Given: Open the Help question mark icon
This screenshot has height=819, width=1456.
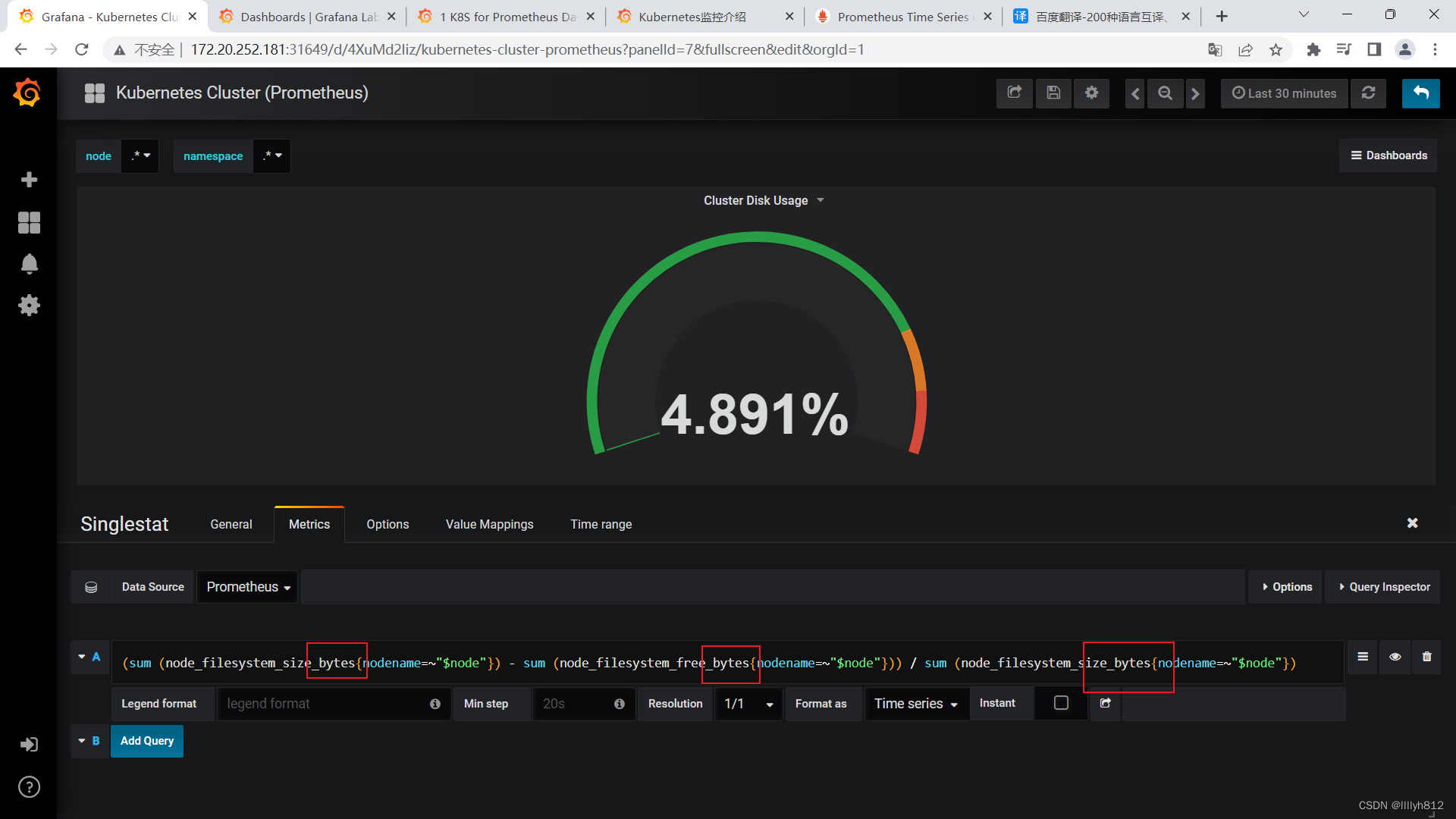Looking at the screenshot, I should (29, 787).
